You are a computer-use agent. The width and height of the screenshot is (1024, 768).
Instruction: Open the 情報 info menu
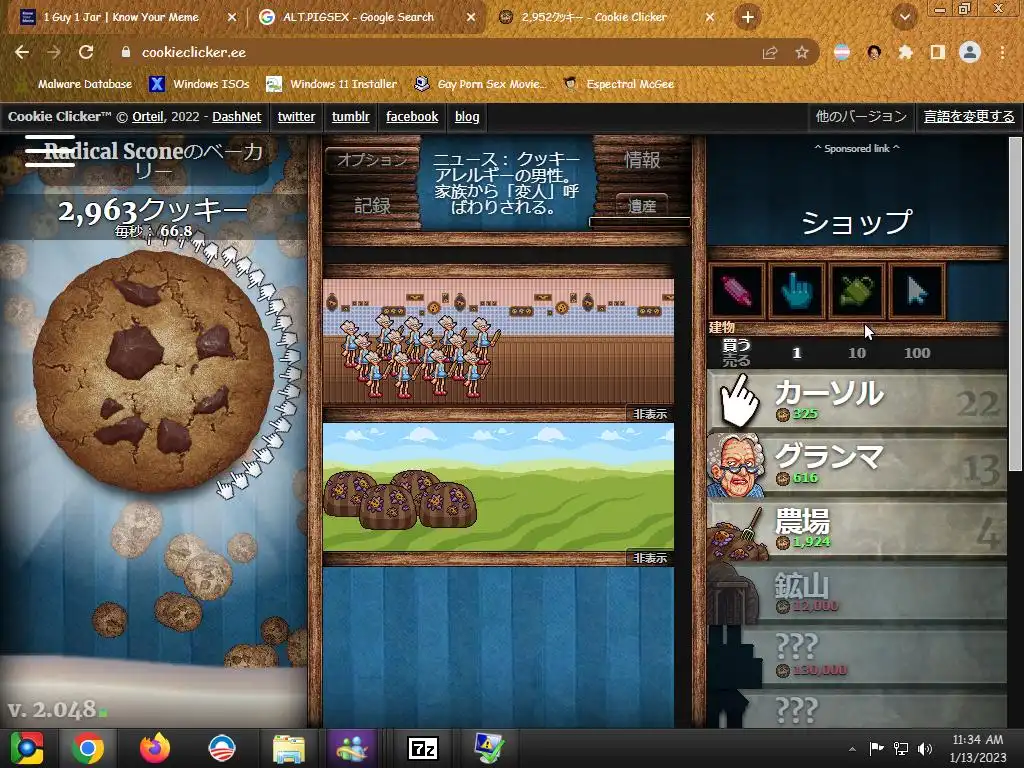tap(642, 160)
